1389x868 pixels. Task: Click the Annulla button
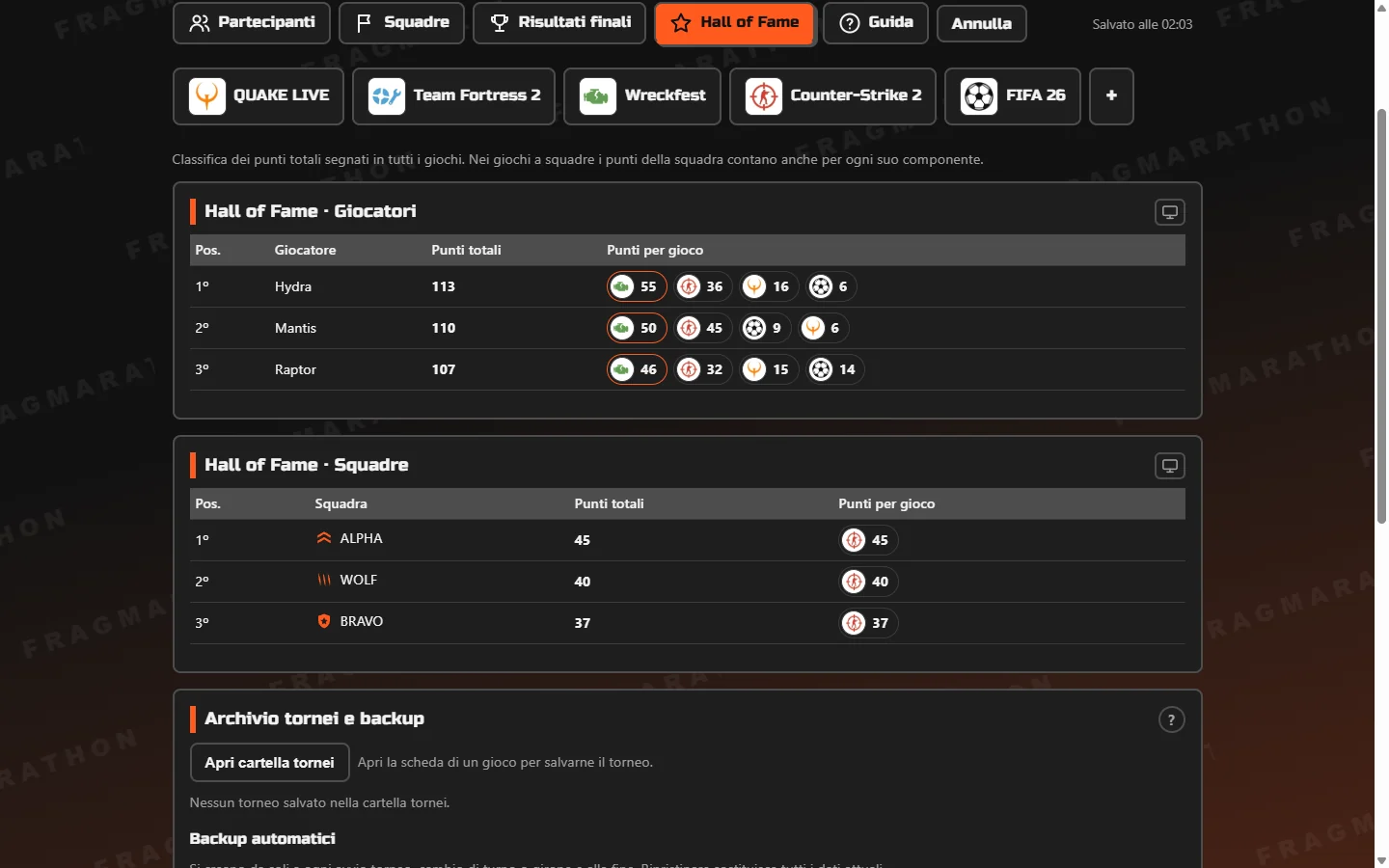coord(981,23)
